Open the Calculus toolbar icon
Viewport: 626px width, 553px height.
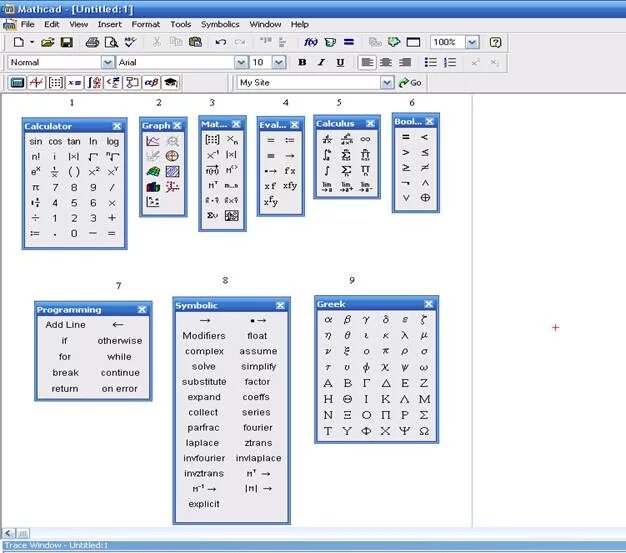(94, 83)
